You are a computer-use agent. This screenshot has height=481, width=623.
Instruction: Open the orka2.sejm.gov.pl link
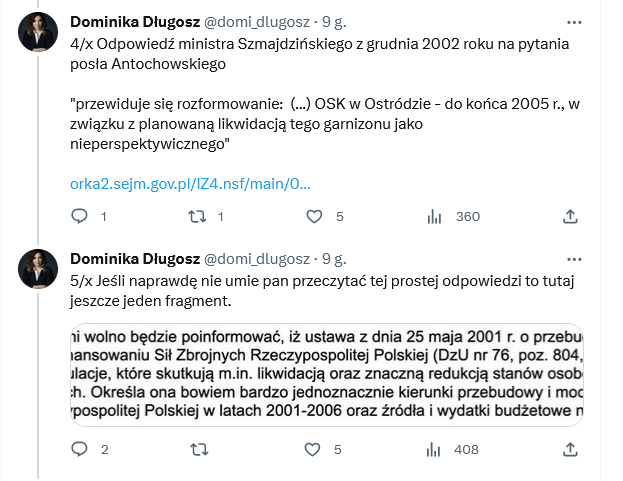pos(190,184)
